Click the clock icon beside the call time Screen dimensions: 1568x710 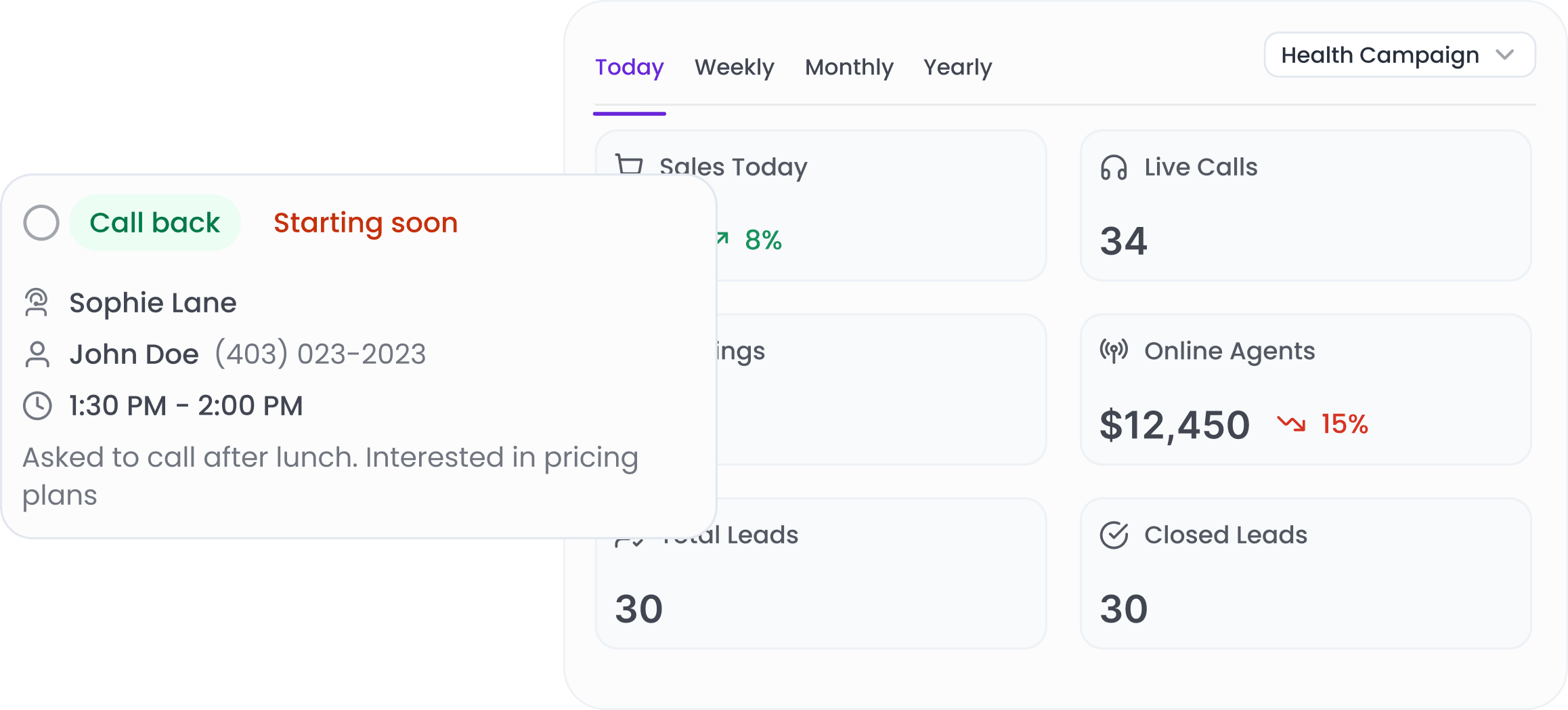point(39,405)
